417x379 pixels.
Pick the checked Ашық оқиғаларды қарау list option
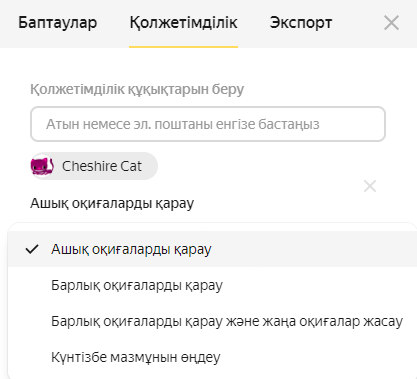(212, 249)
